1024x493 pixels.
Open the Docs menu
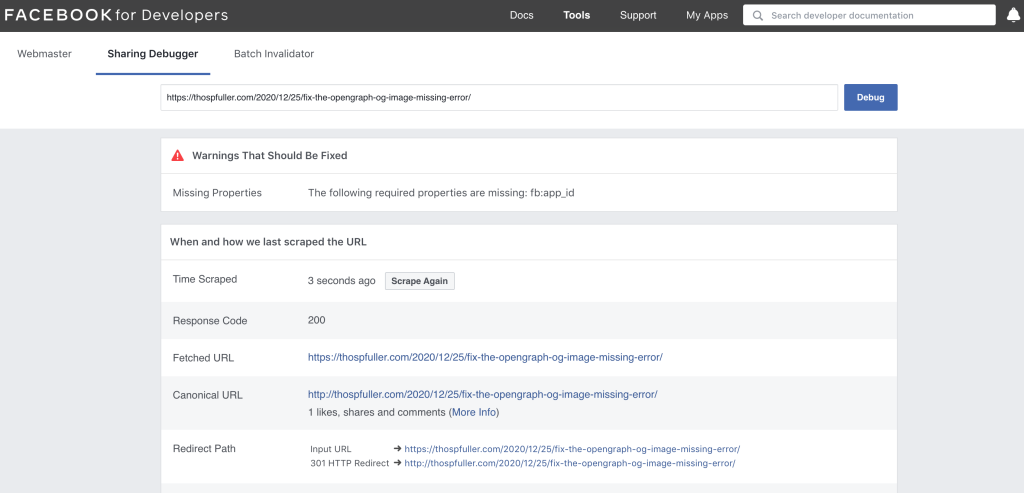coord(521,15)
